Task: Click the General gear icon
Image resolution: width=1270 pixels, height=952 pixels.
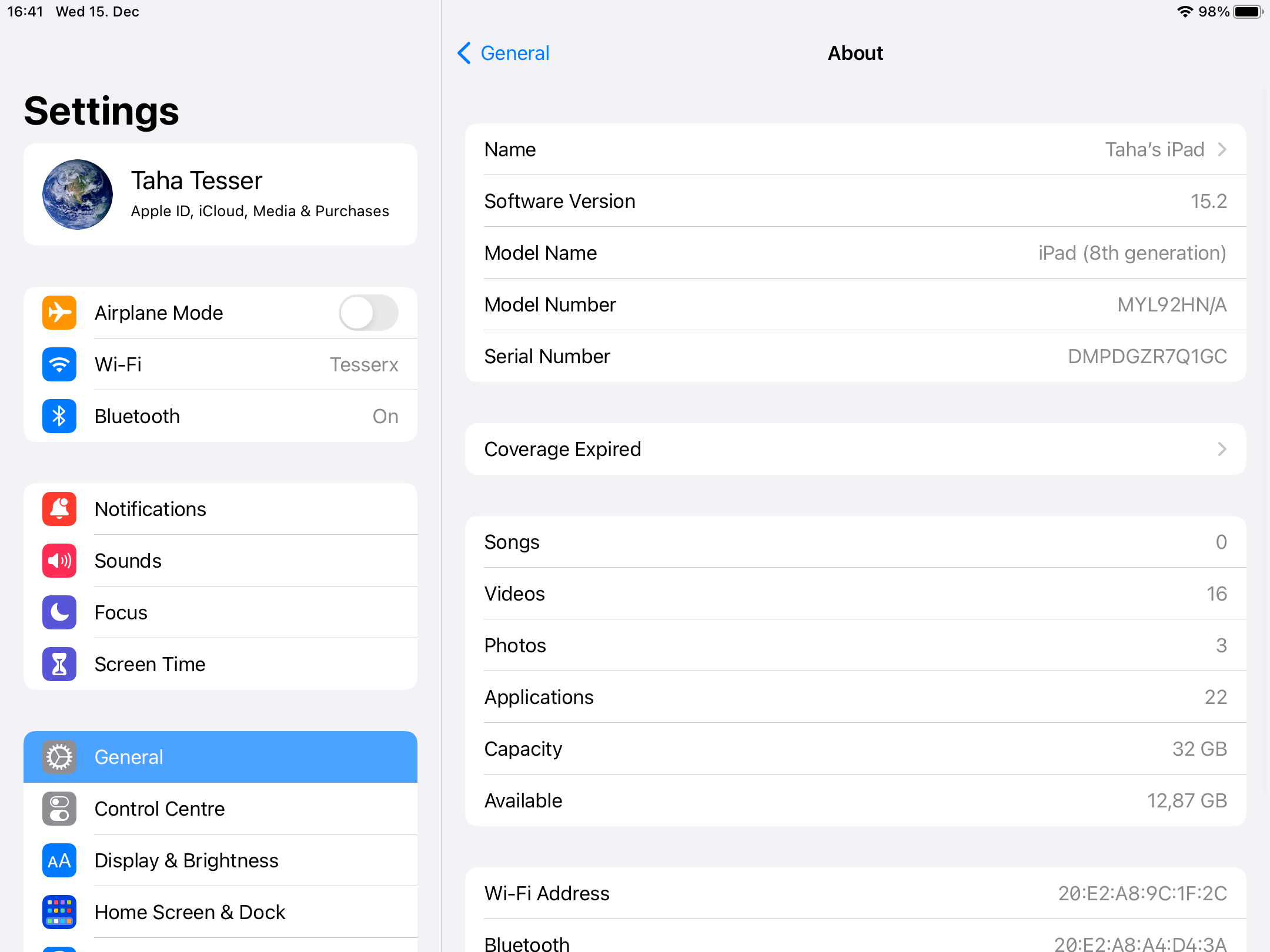Action: (x=59, y=757)
